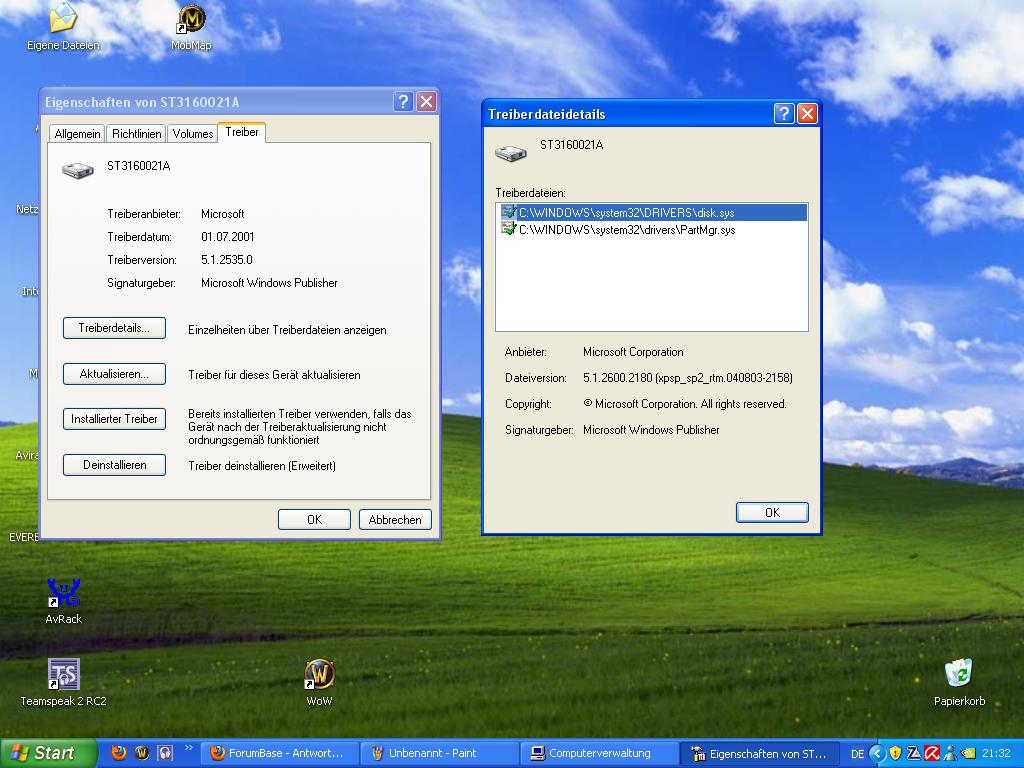1024x768 pixels.
Task: Click the Deinstallieren button
Action: click(114, 465)
